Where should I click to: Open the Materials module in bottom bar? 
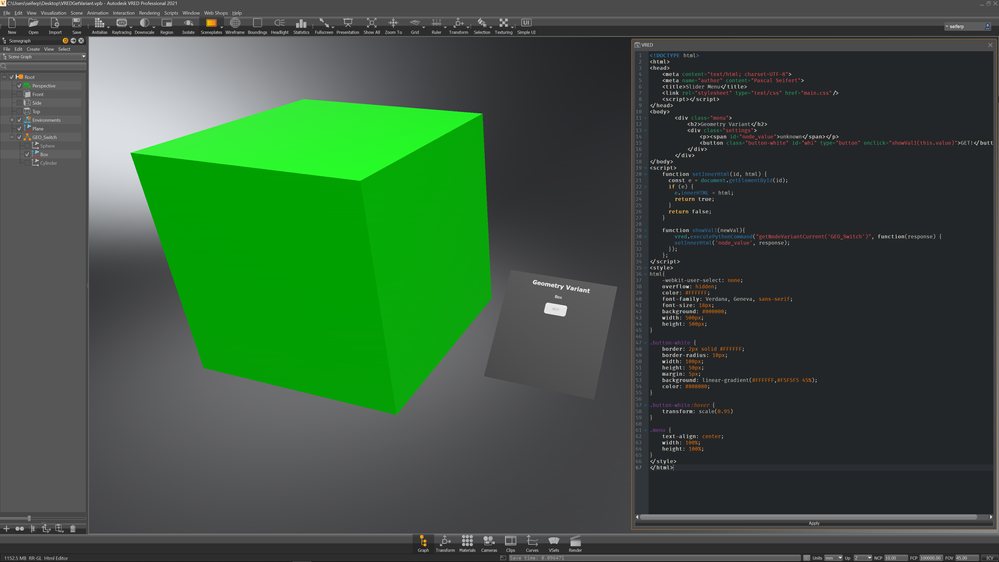[x=467, y=542]
